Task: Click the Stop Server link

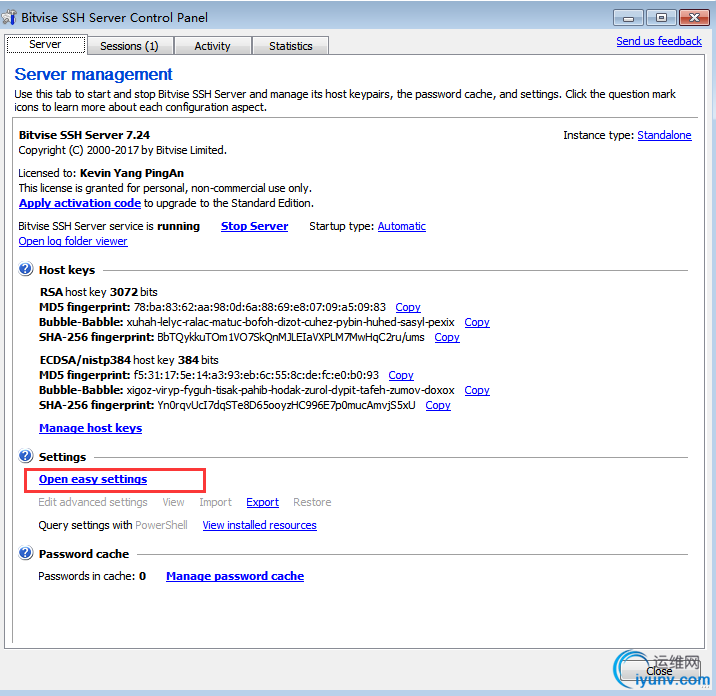Action: pos(254,226)
